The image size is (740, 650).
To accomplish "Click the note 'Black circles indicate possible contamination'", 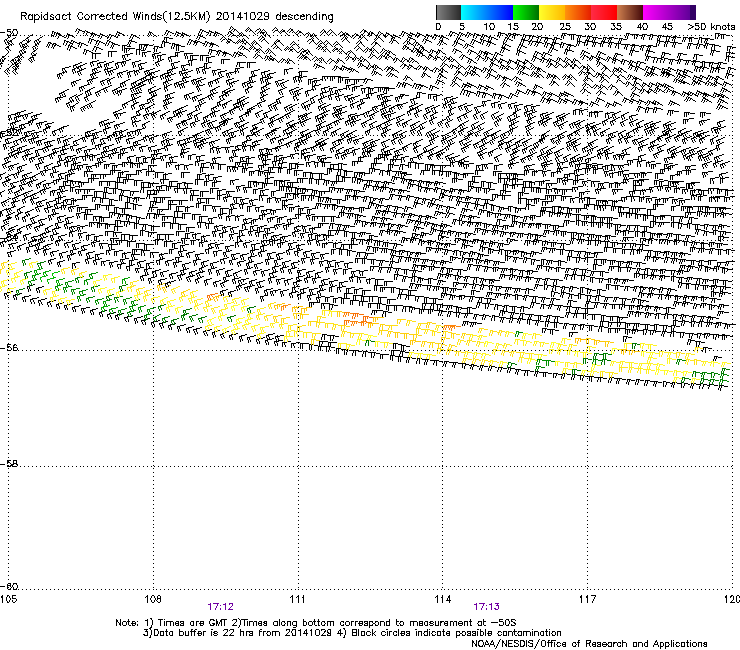I will point(456,633).
